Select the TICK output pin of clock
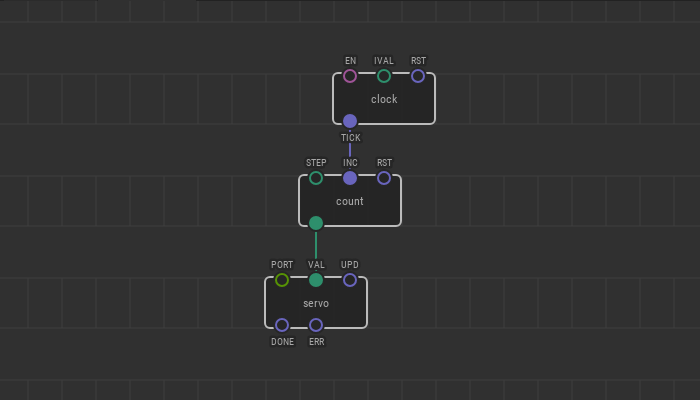Viewport: 700px width, 400px height. click(x=350, y=121)
